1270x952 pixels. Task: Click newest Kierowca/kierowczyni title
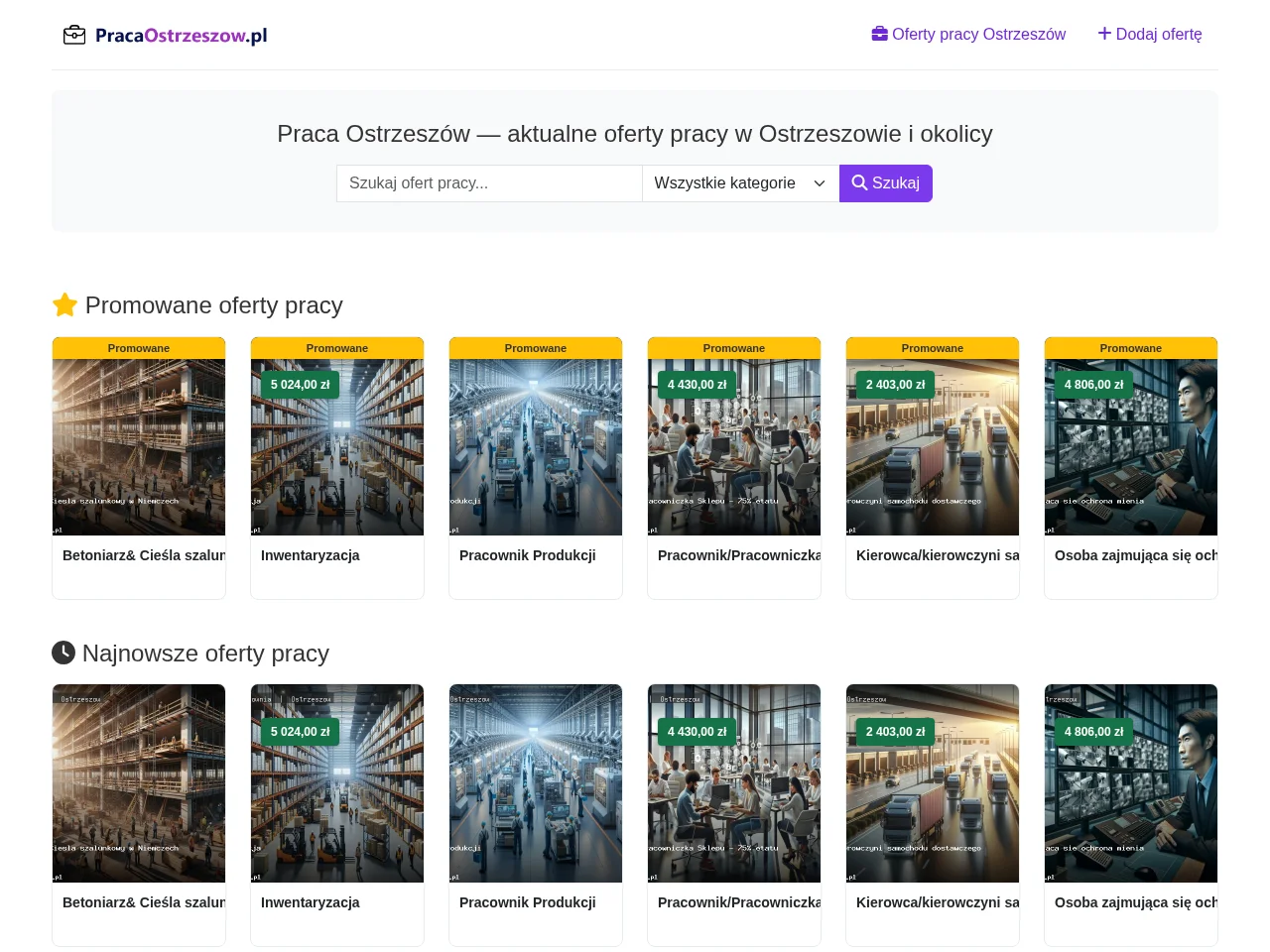pyautogui.click(x=938, y=902)
